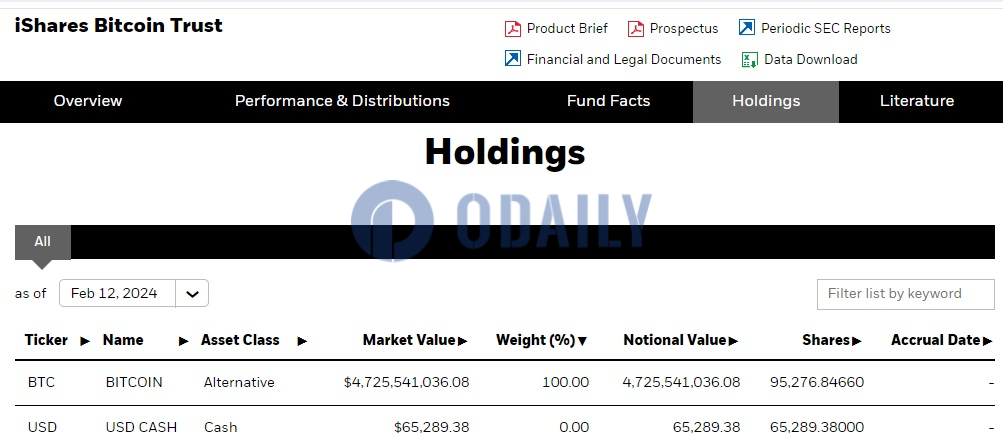This screenshot has height=444, width=1003.
Task: Click the 0.00 weight cell
Action: [574, 427]
